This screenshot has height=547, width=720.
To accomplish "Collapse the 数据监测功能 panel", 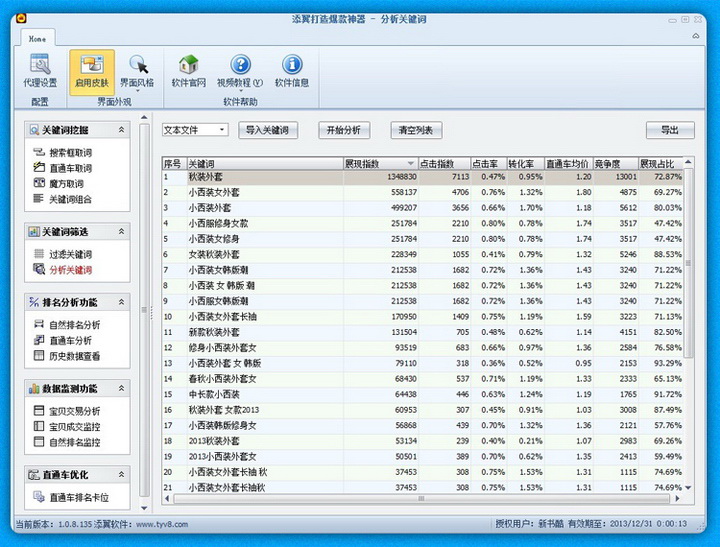I will (121, 389).
